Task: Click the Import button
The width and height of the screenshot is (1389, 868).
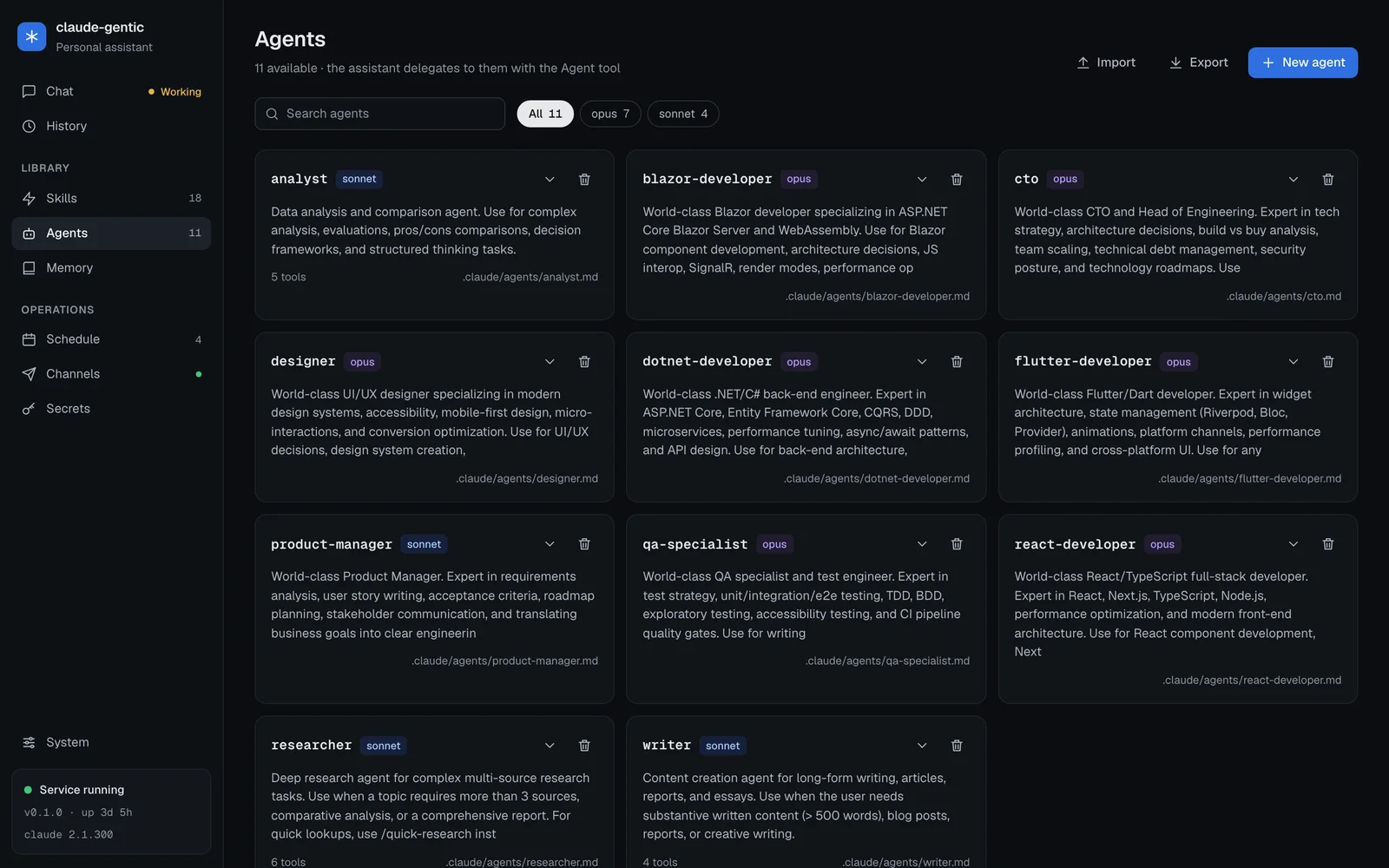Action: pyautogui.click(x=1106, y=62)
